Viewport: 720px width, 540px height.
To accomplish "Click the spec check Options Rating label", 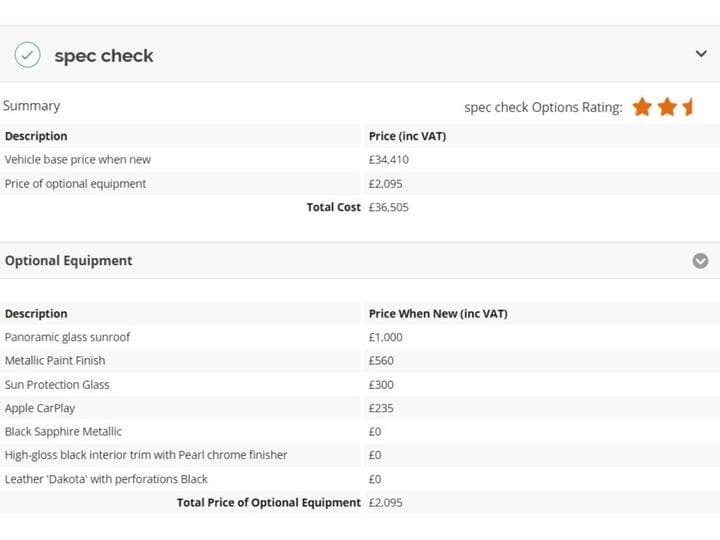I will coord(543,107).
